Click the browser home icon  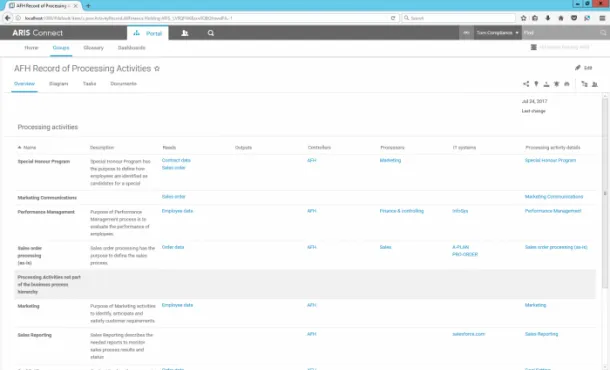[x=561, y=18]
